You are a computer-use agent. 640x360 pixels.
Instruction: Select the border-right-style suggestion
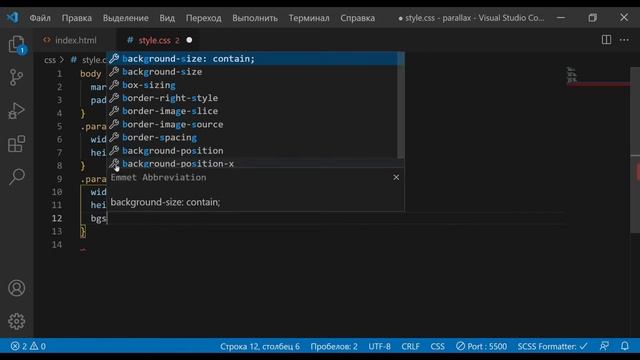(x=252, y=98)
